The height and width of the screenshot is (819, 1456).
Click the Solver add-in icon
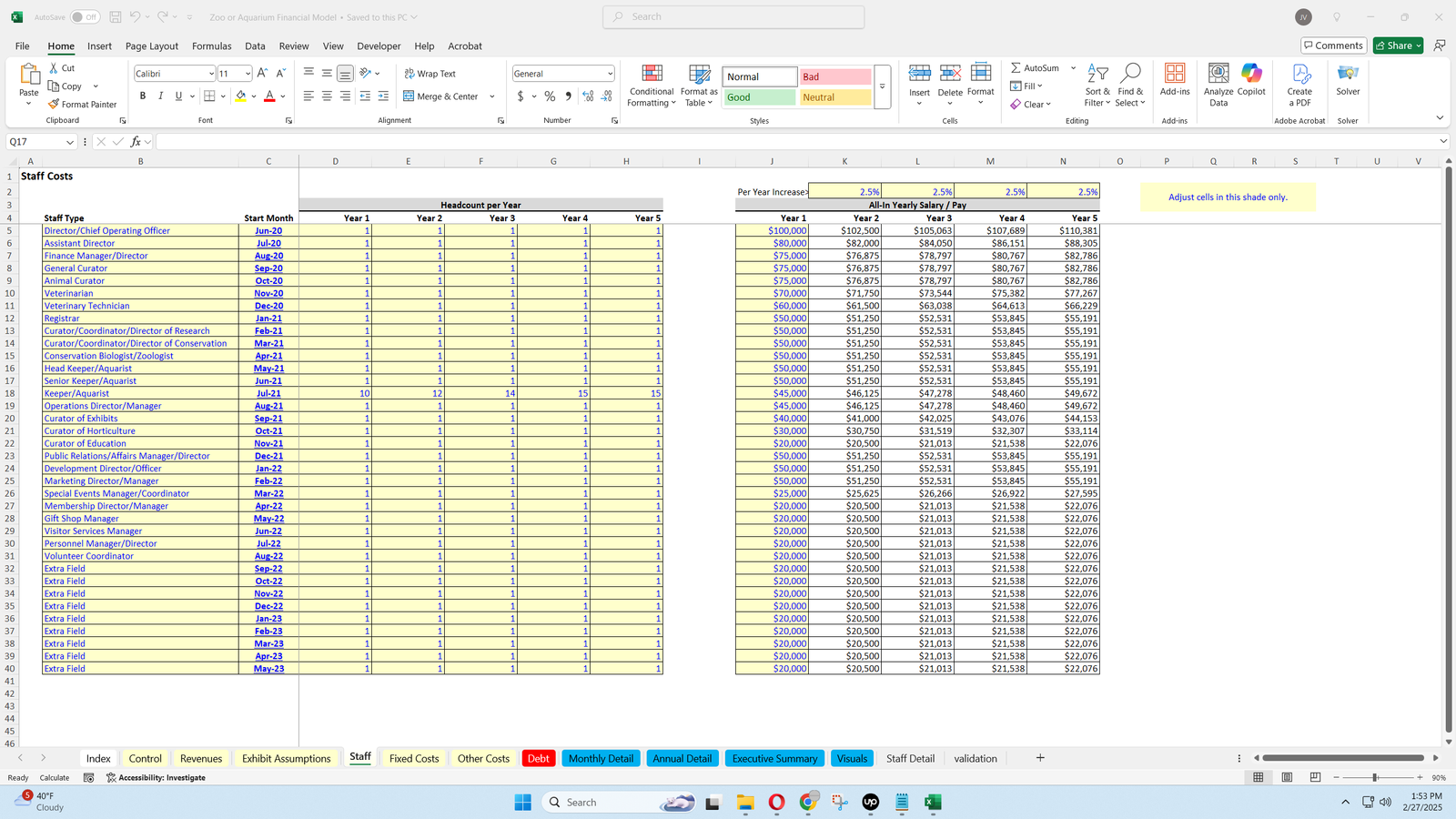(x=1348, y=75)
